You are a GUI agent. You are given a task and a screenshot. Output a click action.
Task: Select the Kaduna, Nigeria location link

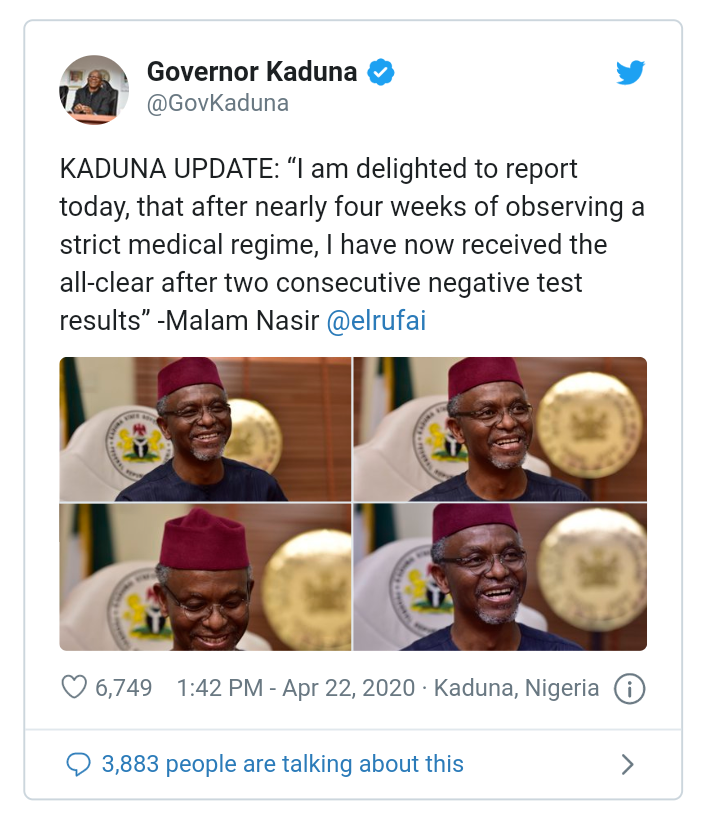tap(516, 688)
